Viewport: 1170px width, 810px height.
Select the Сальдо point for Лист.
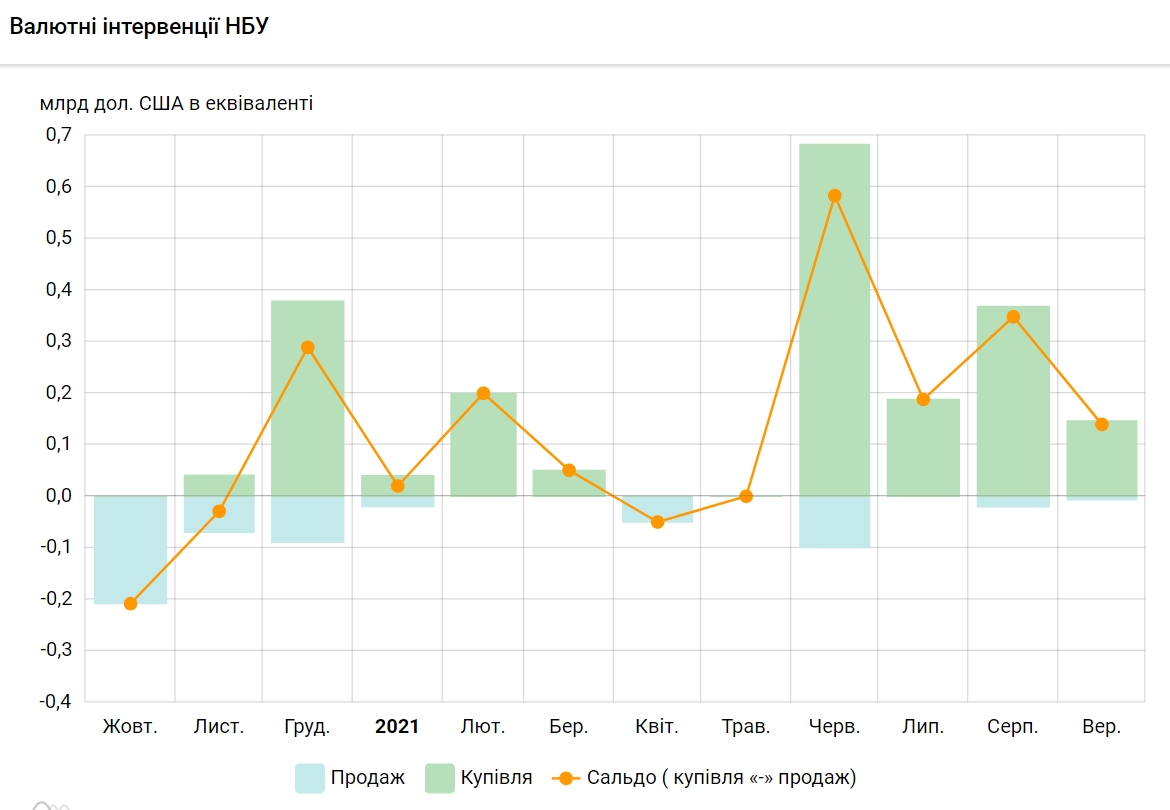[219, 511]
